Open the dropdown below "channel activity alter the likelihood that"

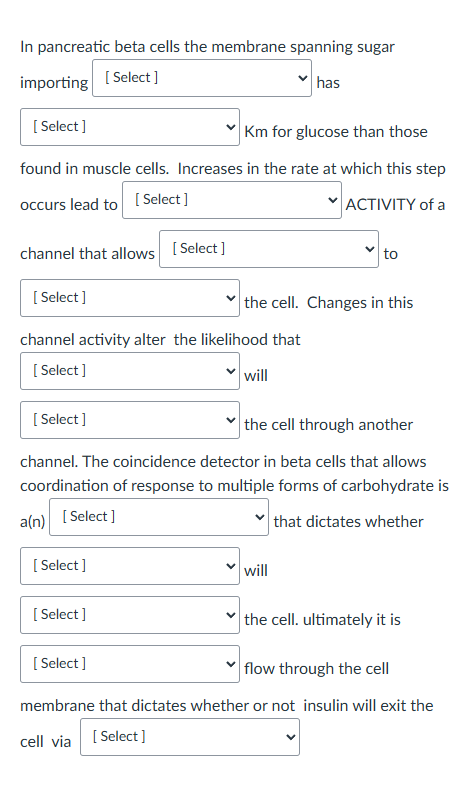[130, 371]
